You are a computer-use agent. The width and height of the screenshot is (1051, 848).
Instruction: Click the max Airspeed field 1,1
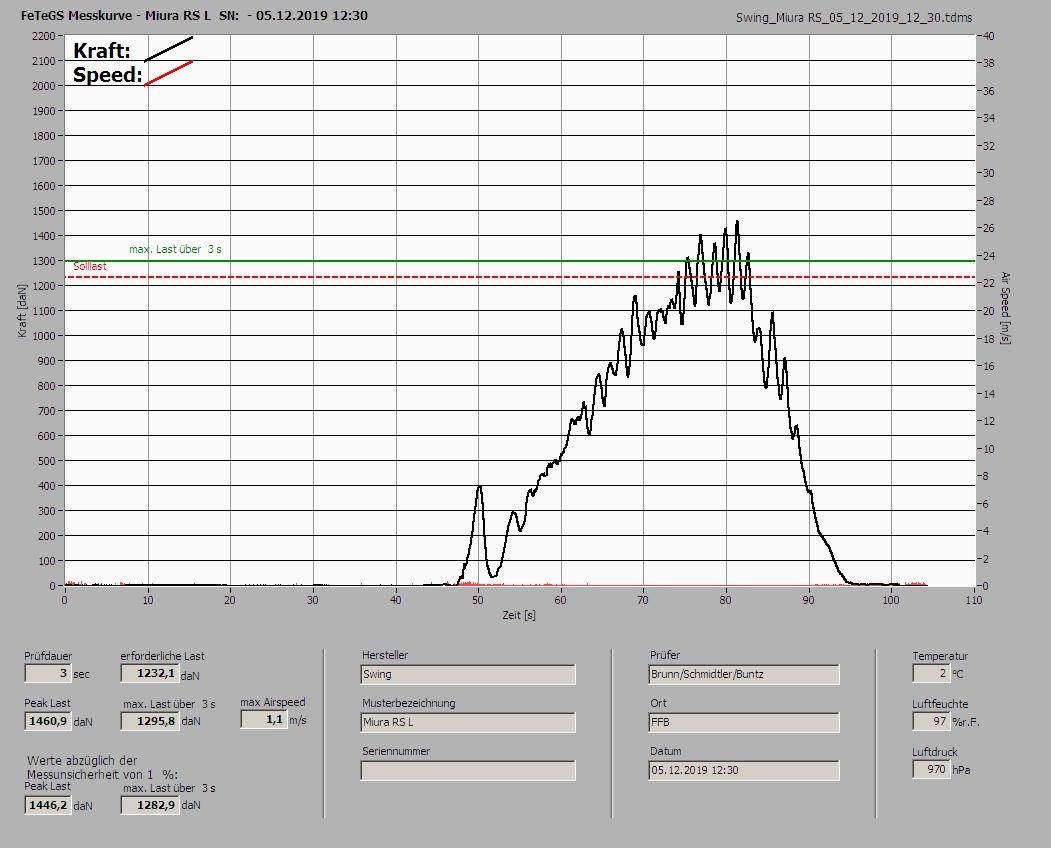point(263,719)
